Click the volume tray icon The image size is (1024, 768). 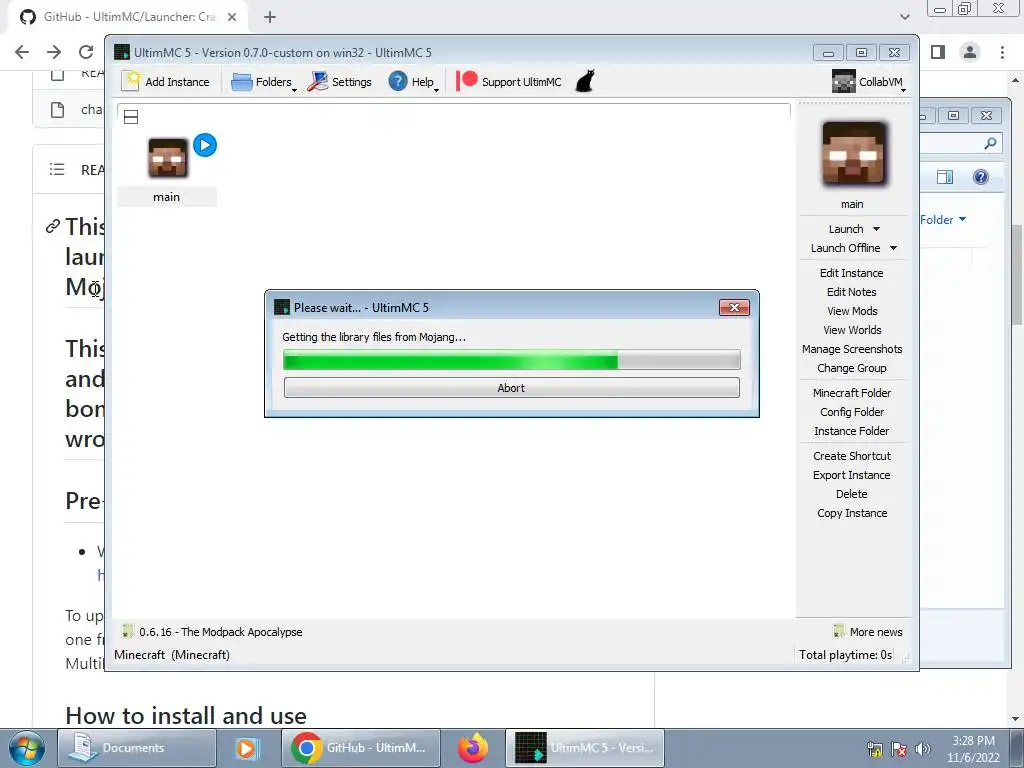click(923, 749)
